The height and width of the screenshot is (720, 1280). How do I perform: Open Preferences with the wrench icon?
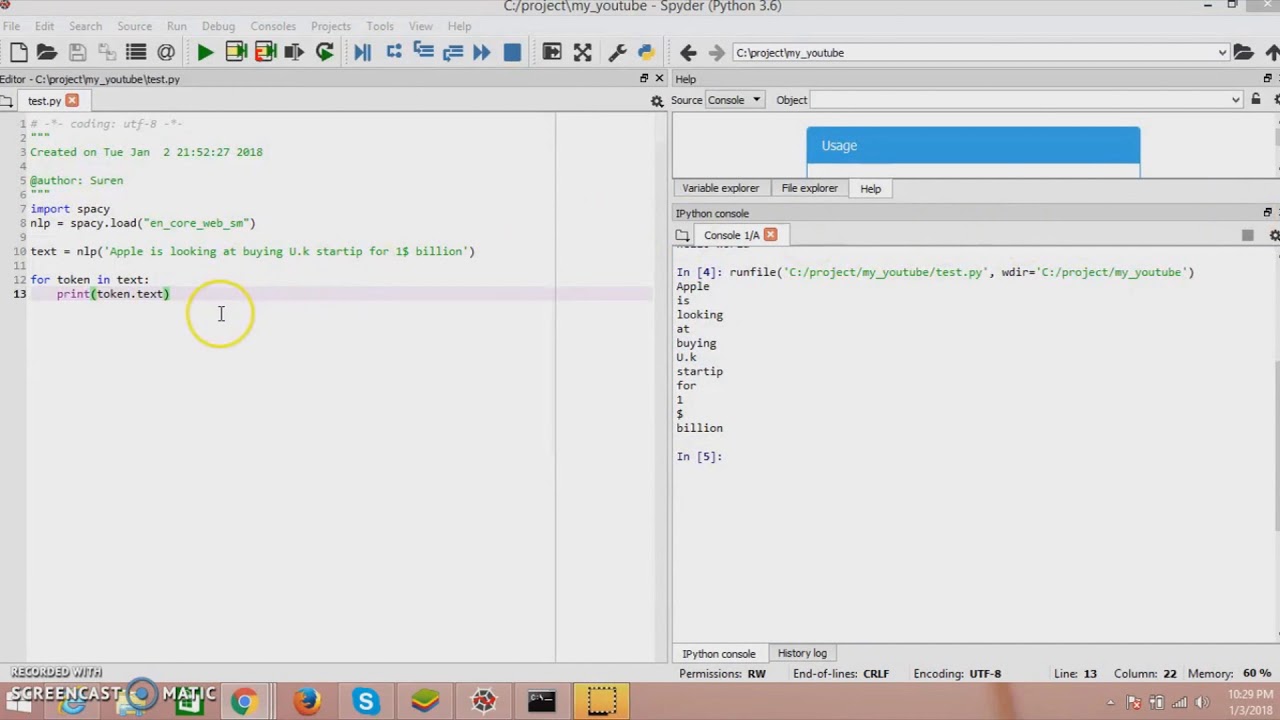(x=617, y=52)
